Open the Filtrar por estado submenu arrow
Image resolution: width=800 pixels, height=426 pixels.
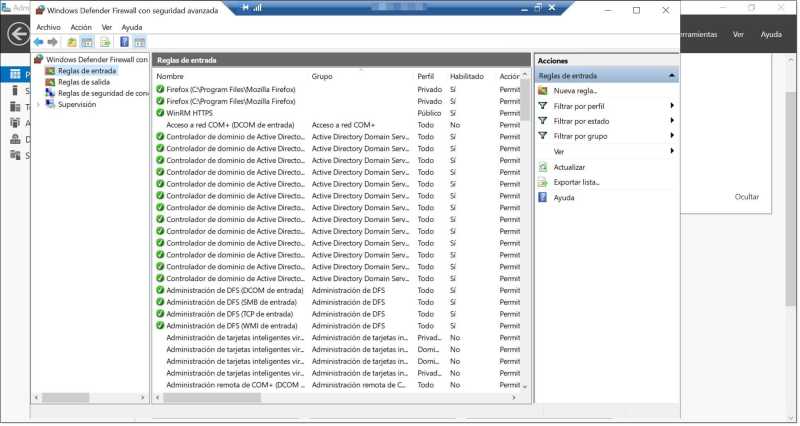click(672, 121)
